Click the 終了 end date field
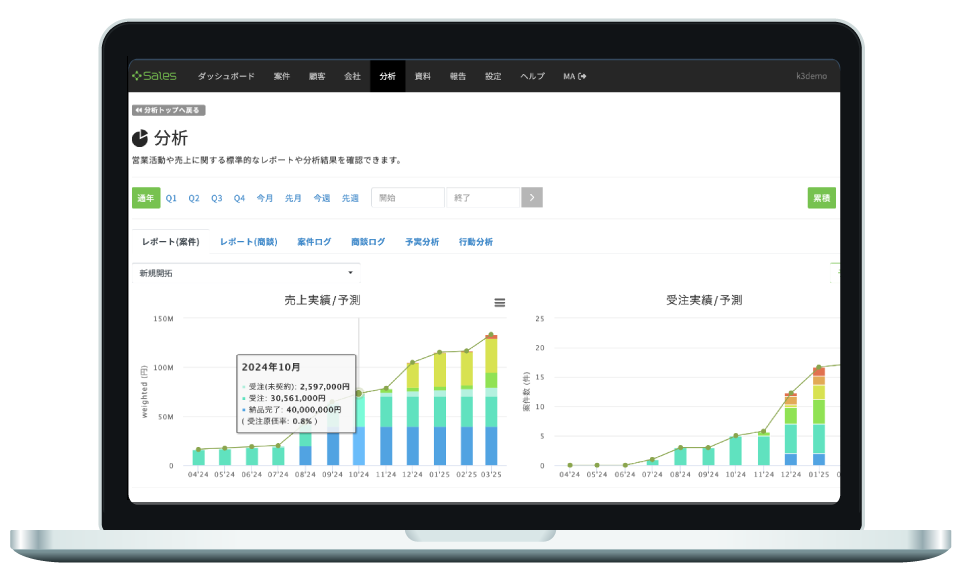Image resolution: width=960 pixels, height=576 pixels. pos(483,198)
